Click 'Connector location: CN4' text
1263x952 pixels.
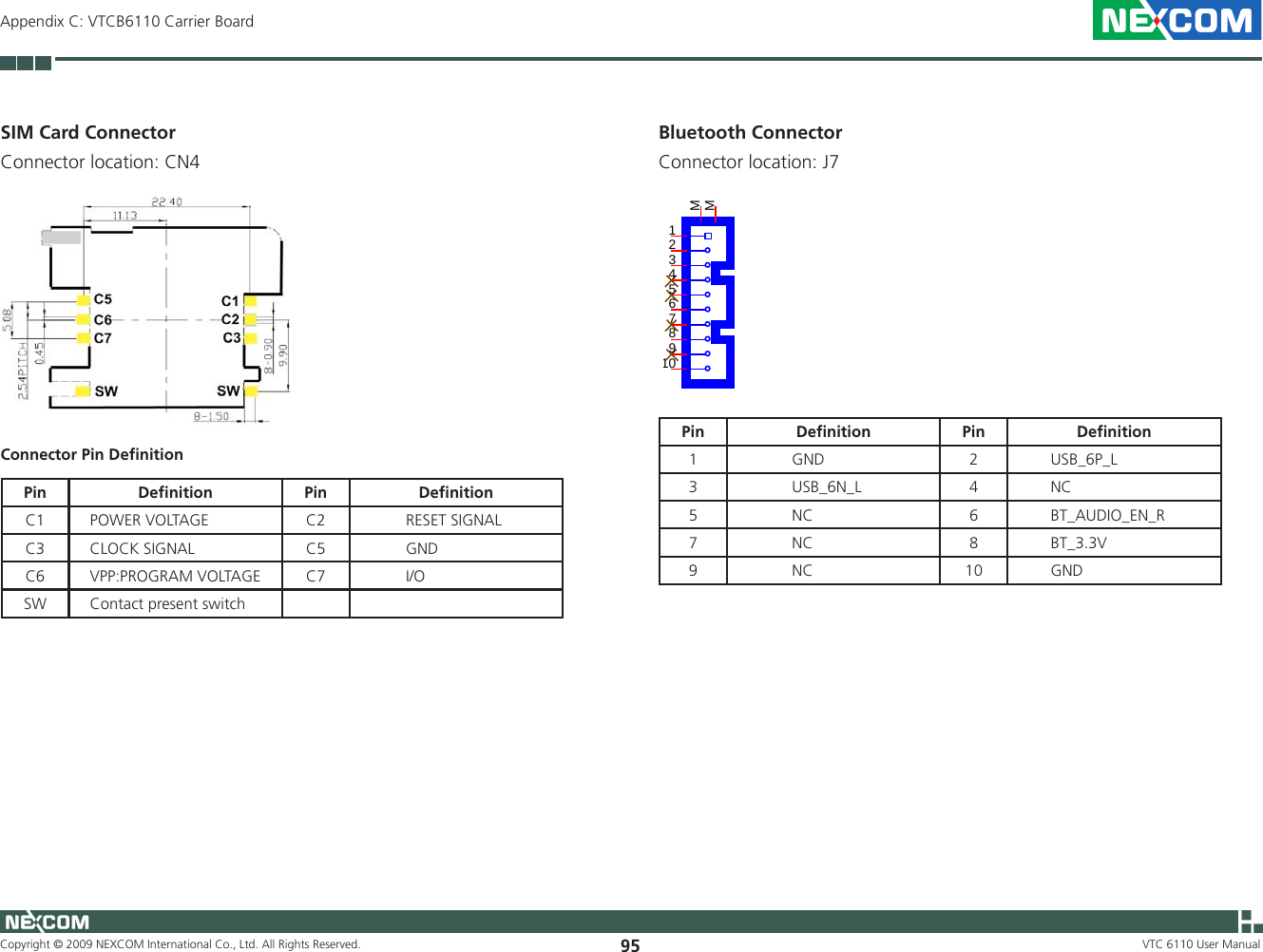101,162
